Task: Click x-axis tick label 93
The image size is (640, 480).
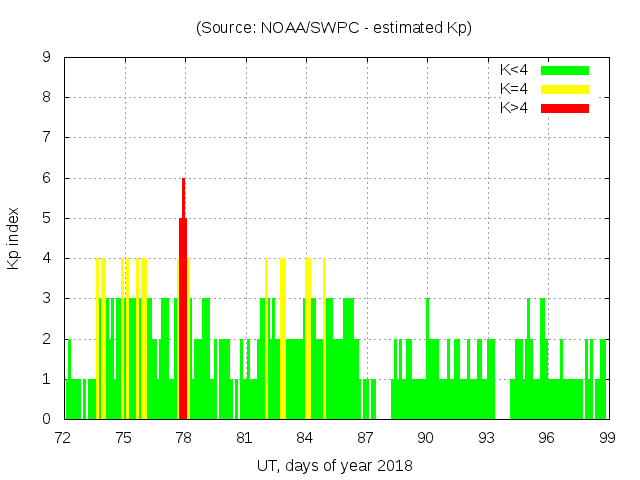Action: 486,437
